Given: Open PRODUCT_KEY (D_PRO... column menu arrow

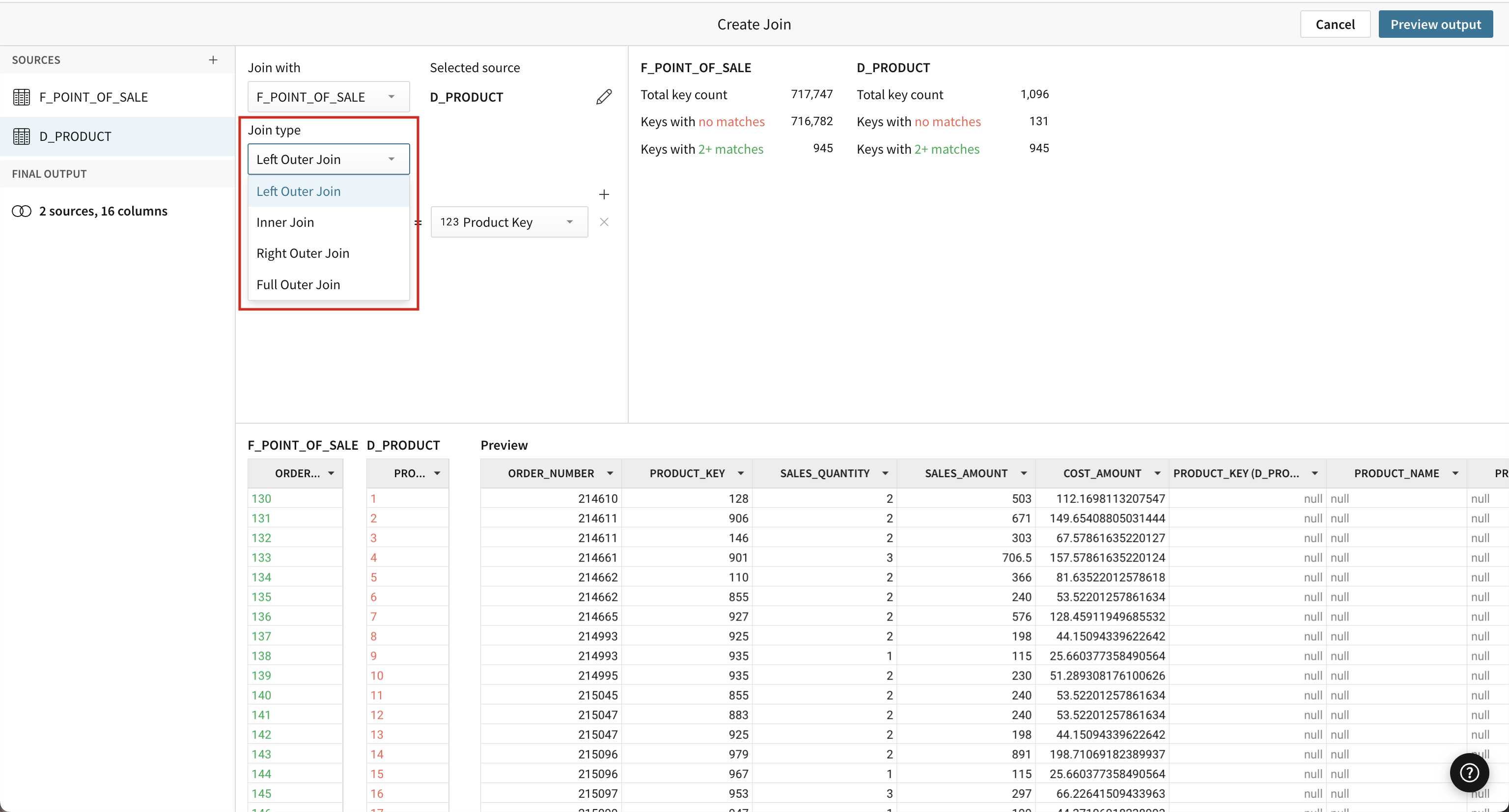Looking at the screenshot, I should click(x=1314, y=473).
